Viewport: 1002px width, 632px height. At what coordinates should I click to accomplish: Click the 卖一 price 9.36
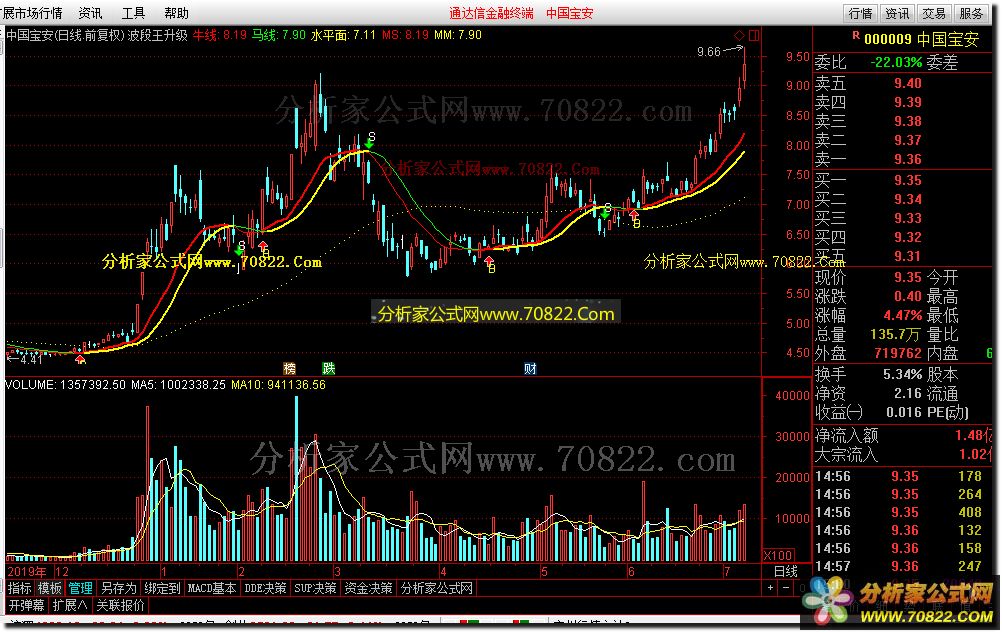907,159
